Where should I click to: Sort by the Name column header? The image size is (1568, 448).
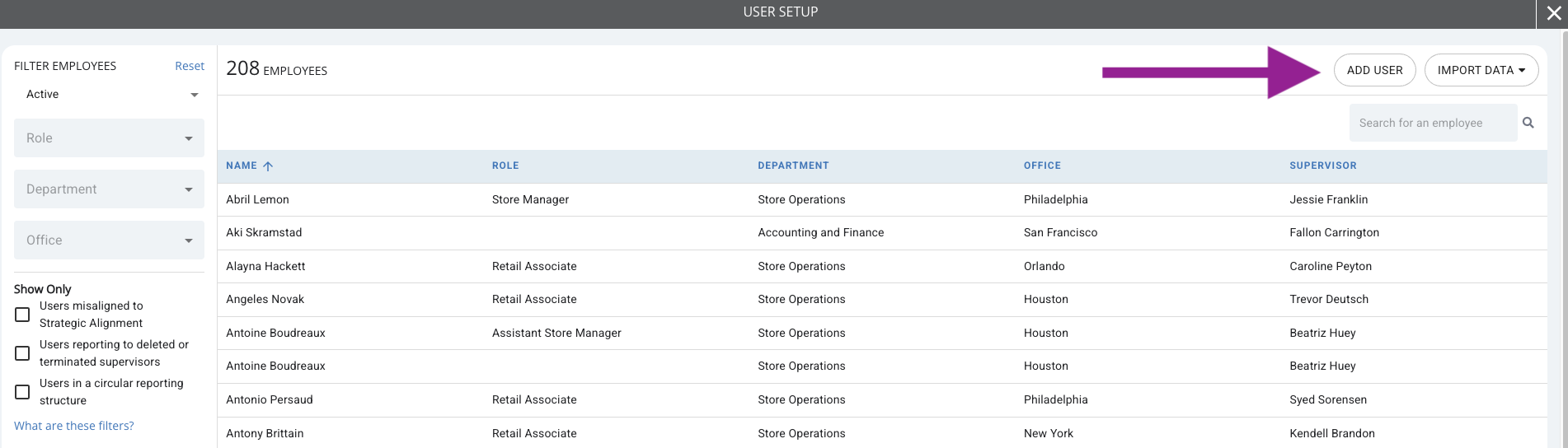[242, 166]
